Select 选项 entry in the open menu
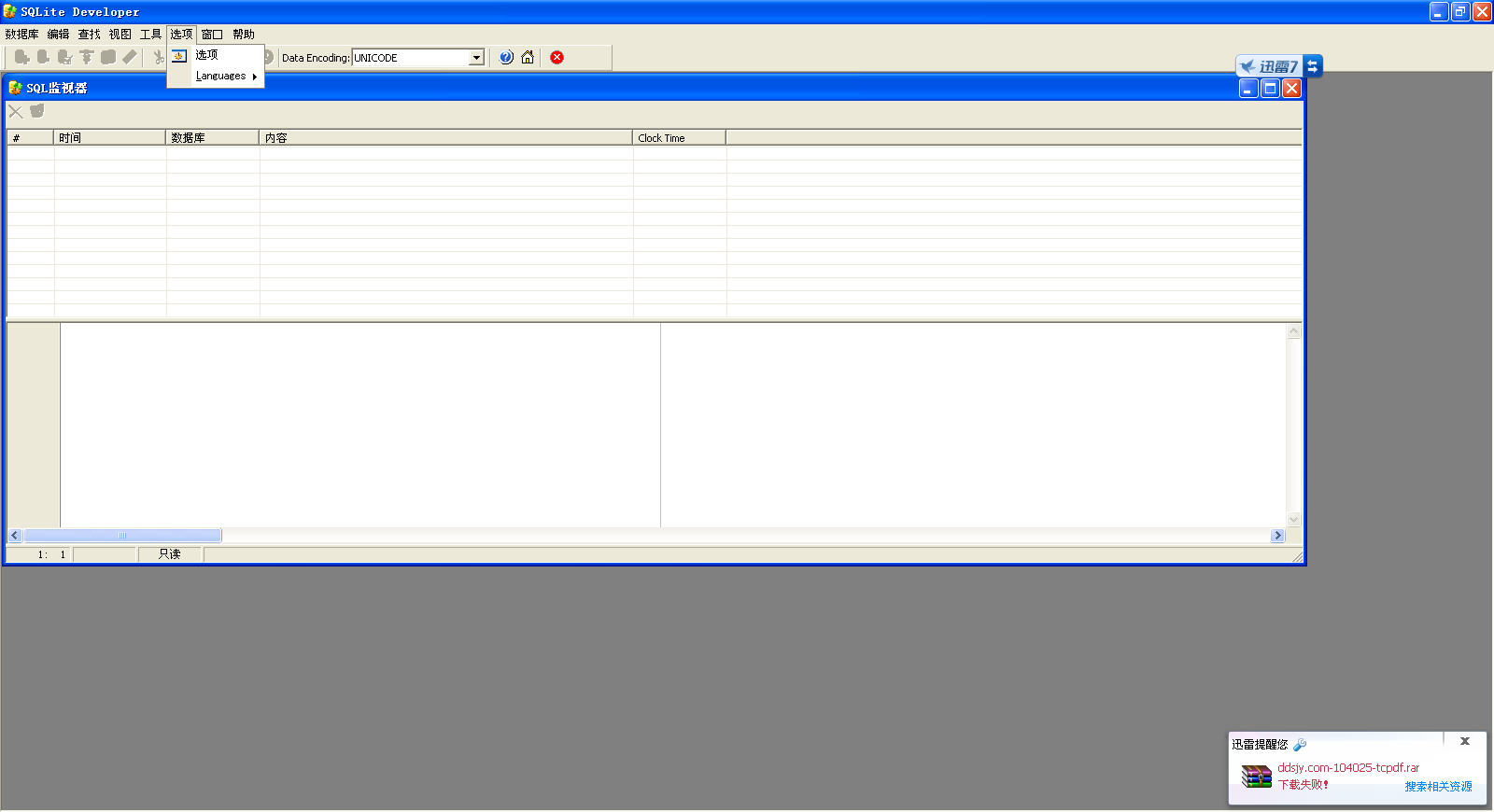1494x812 pixels. click(x=206, y=55)
